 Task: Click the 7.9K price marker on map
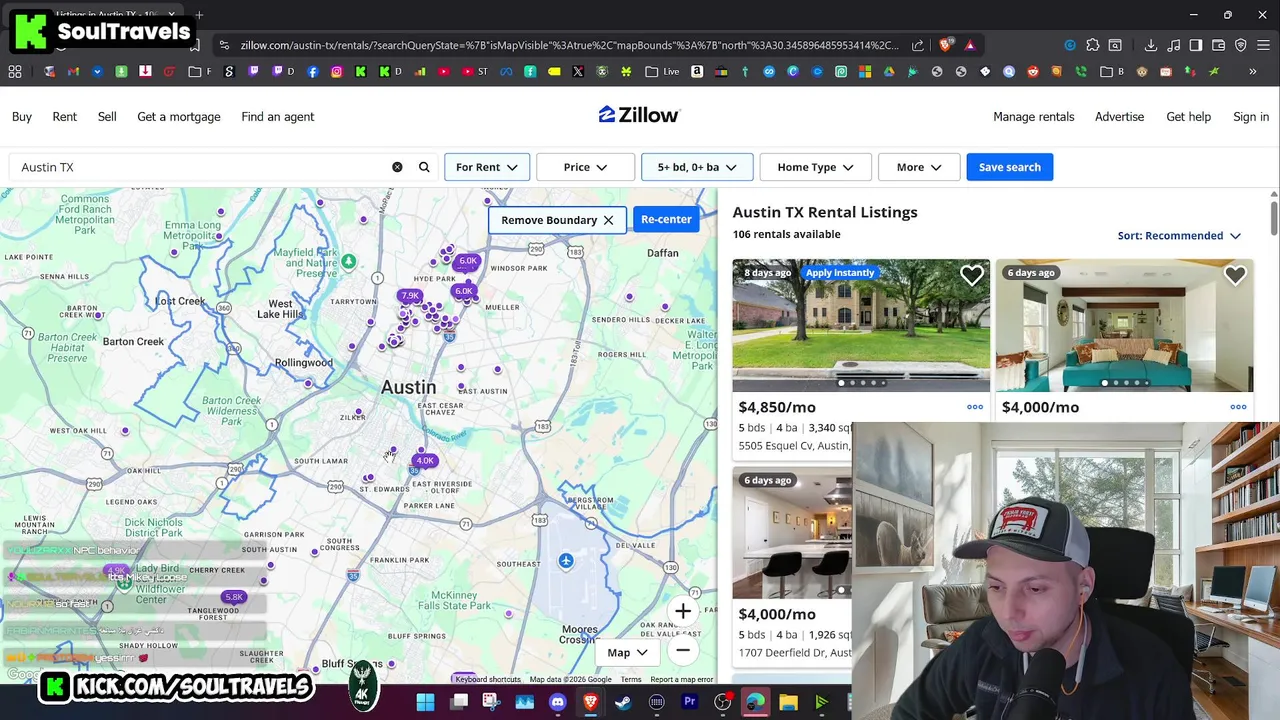click(409, 296)
